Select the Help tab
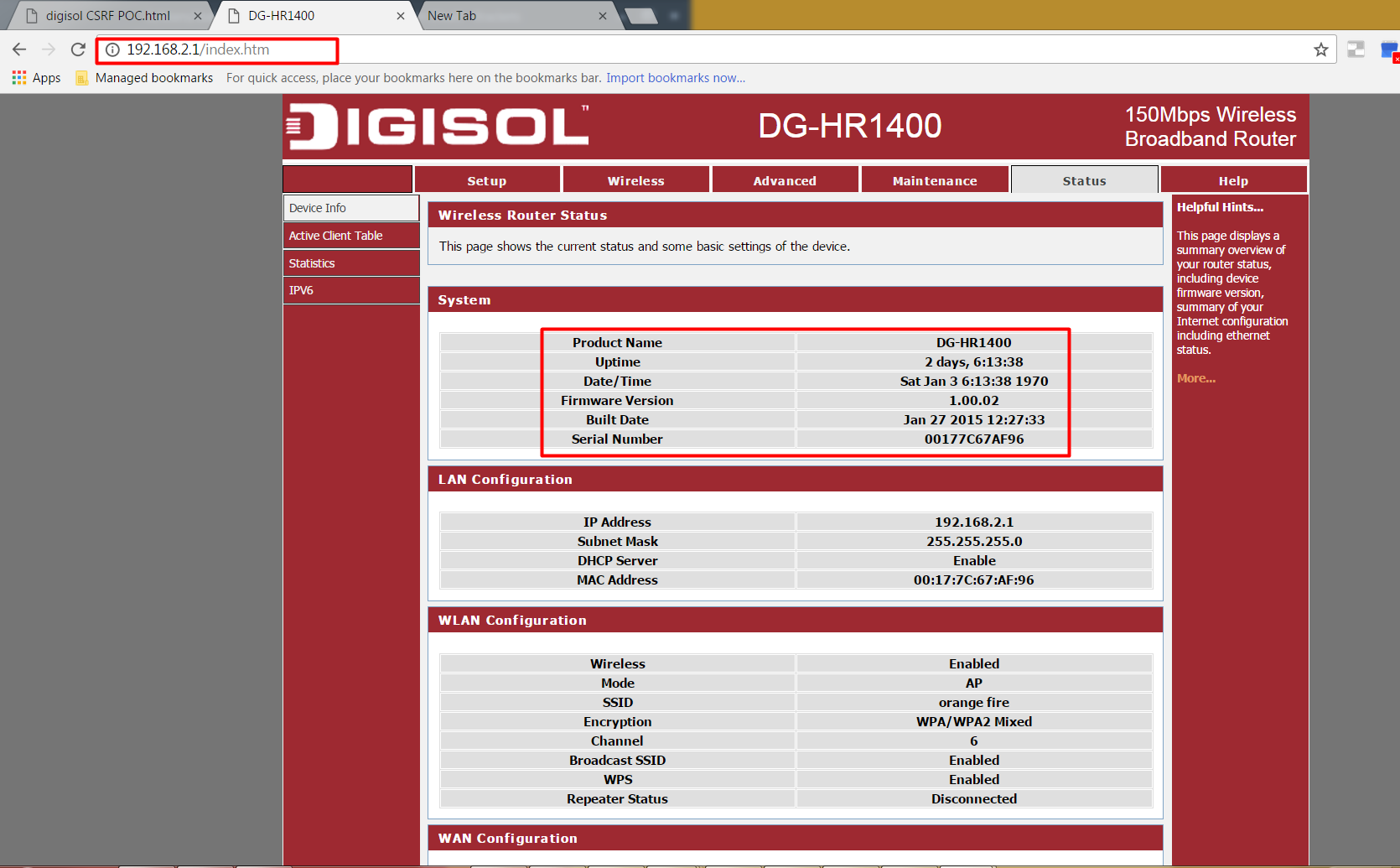1400x868 pixels. [x=1232, y=180]
